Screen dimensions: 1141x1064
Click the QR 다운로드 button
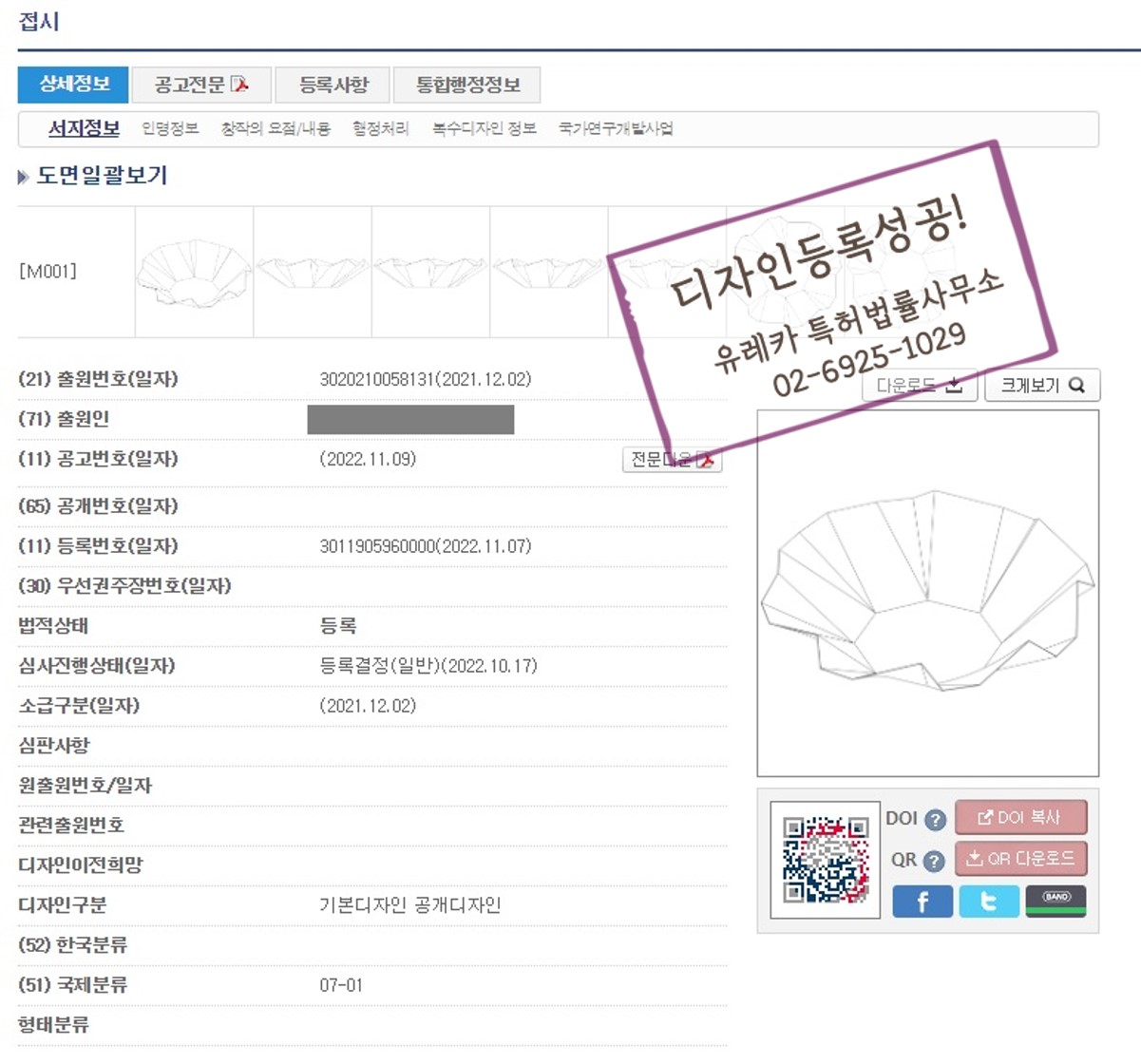point(1020,859)
